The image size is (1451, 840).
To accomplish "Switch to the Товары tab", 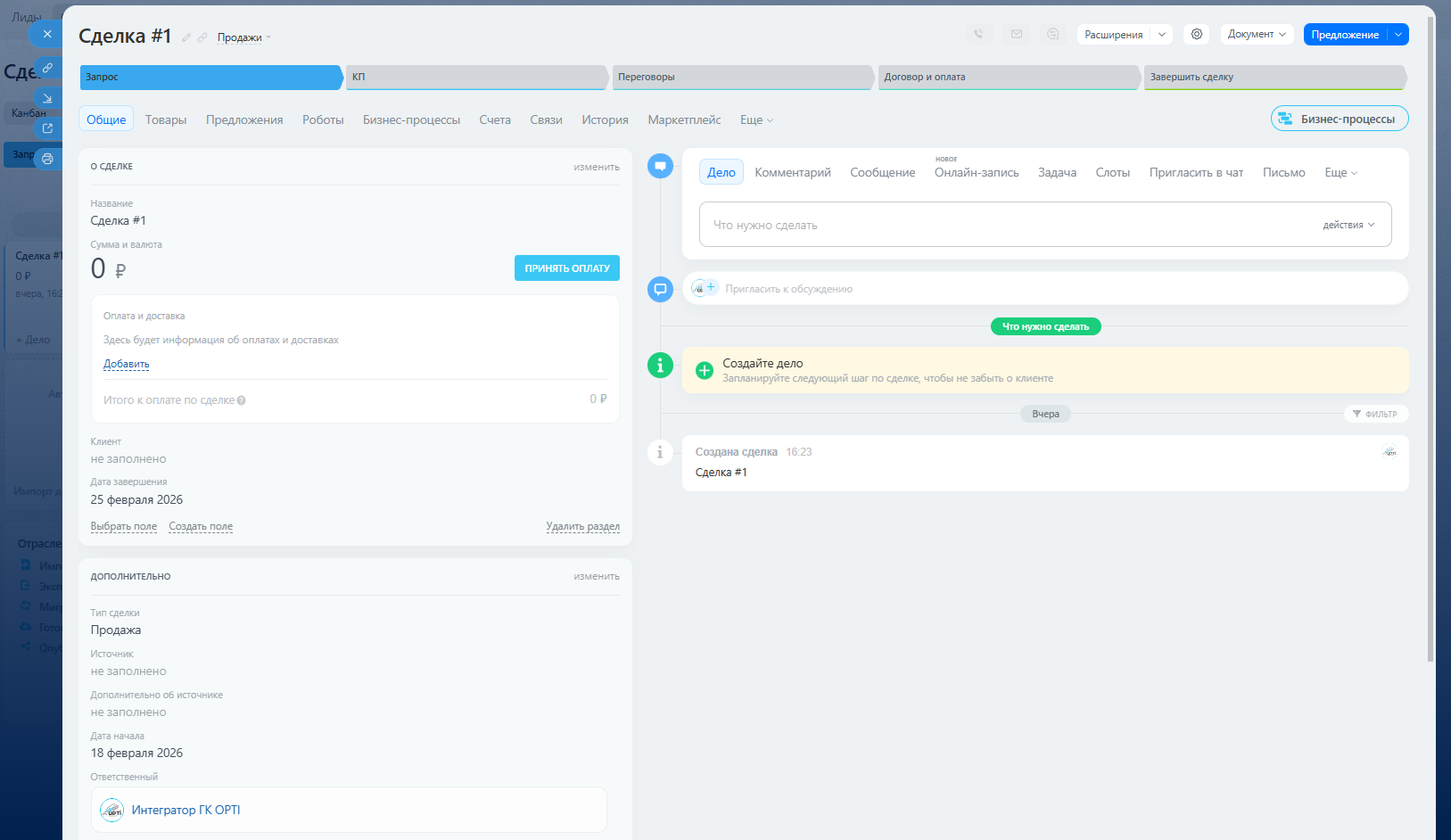I will click(x=166, y=119).
